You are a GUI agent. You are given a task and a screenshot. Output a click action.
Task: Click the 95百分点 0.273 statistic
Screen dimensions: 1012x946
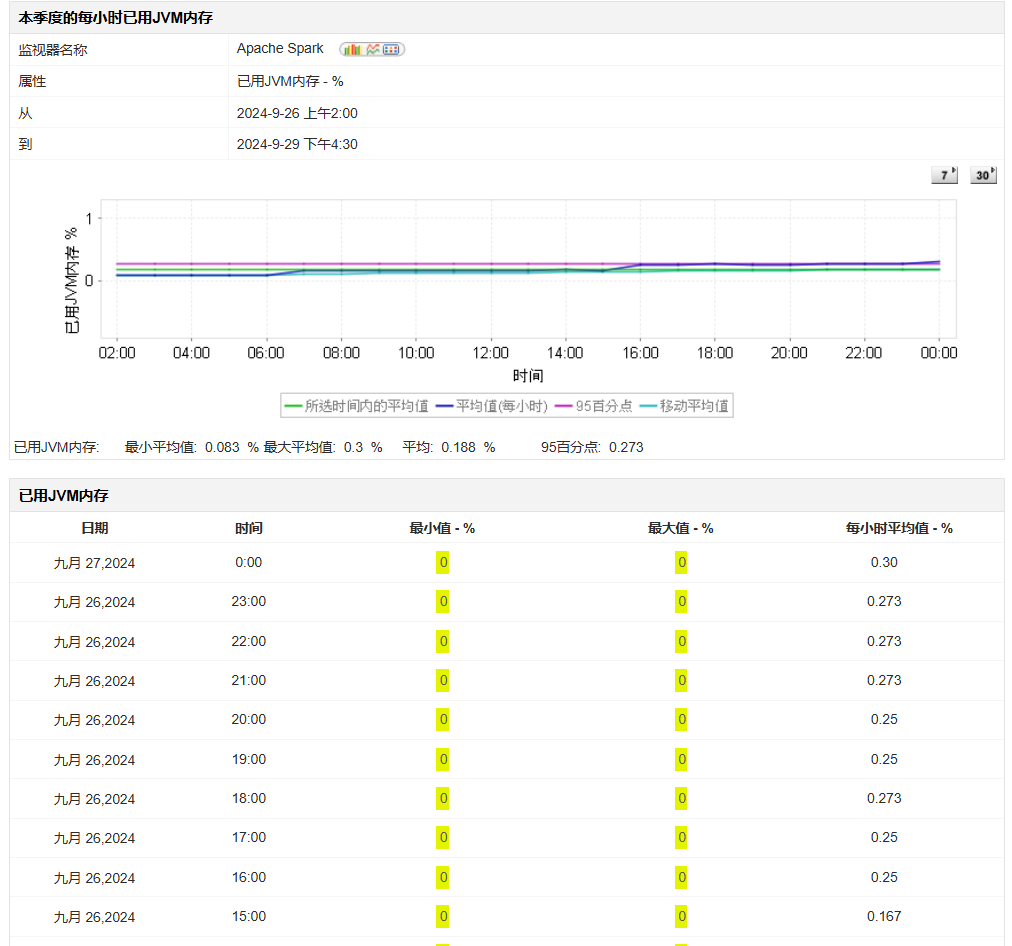point(592,447)
